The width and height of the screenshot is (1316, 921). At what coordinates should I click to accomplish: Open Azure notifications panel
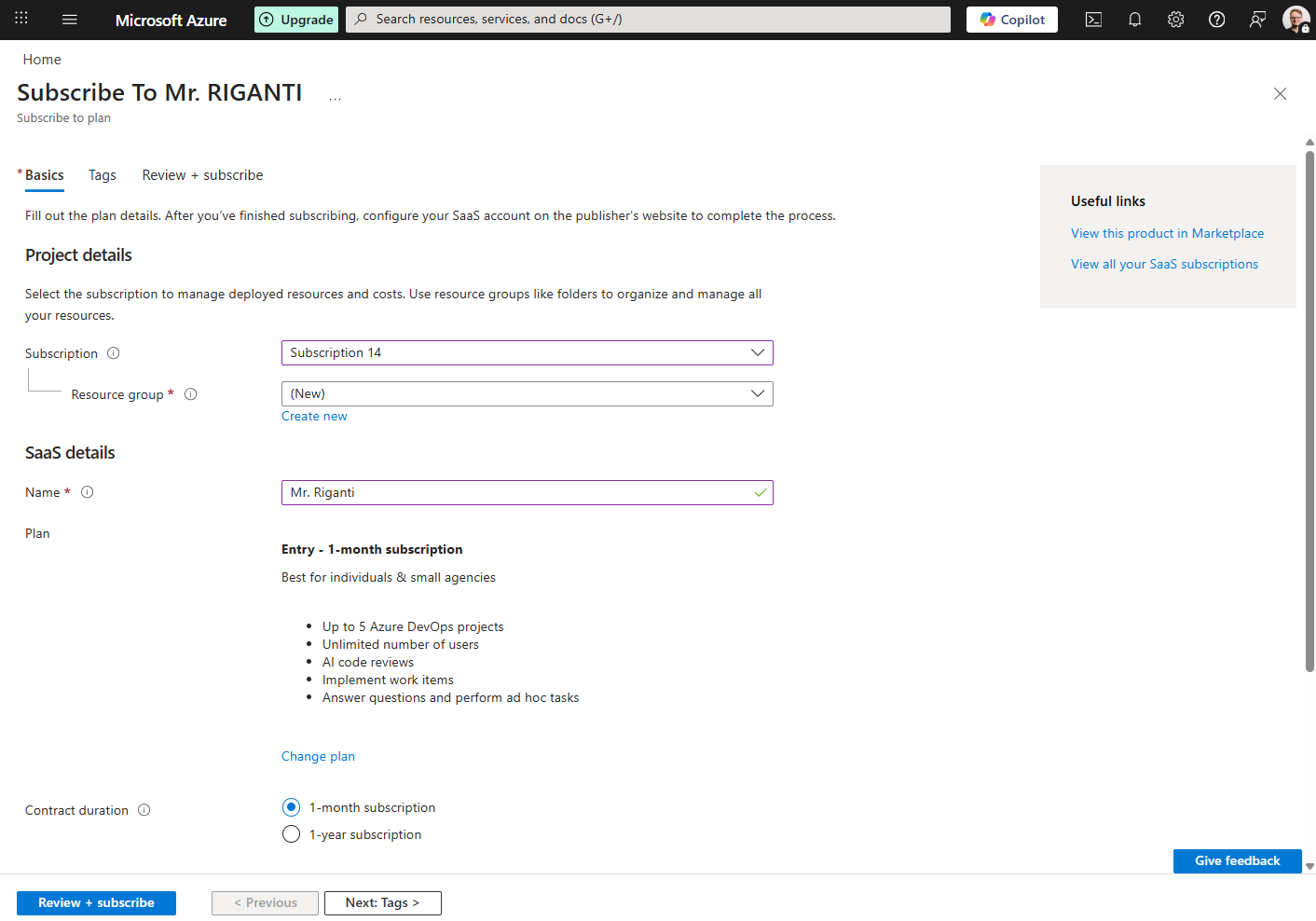pos(1134,19)
